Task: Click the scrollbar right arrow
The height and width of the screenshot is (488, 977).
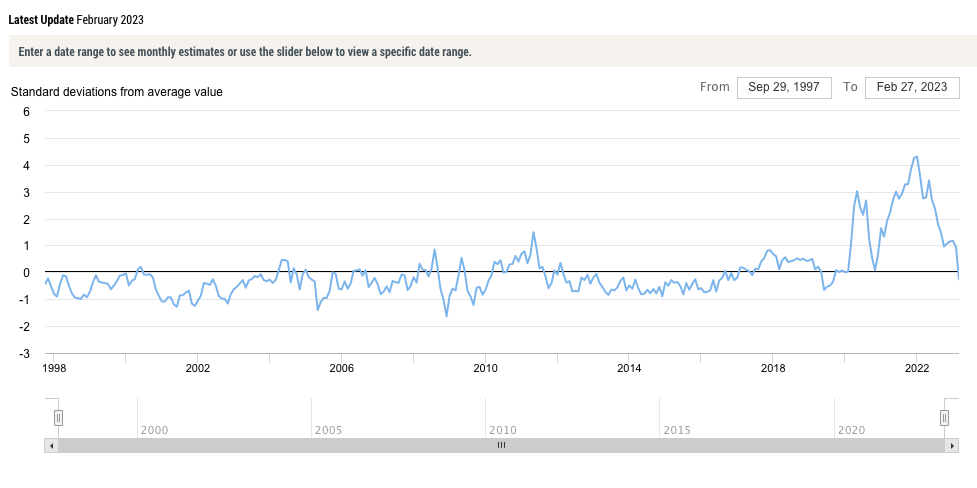Action: point(952,446)
